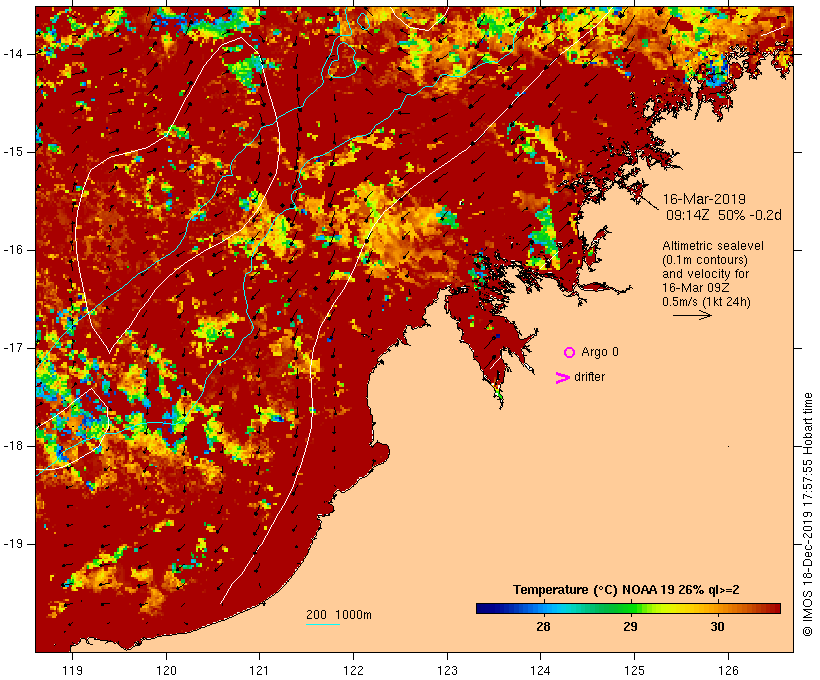Click the 0.5m/s velocity scale arrow
Screen dimensions: 820x680
692,315
